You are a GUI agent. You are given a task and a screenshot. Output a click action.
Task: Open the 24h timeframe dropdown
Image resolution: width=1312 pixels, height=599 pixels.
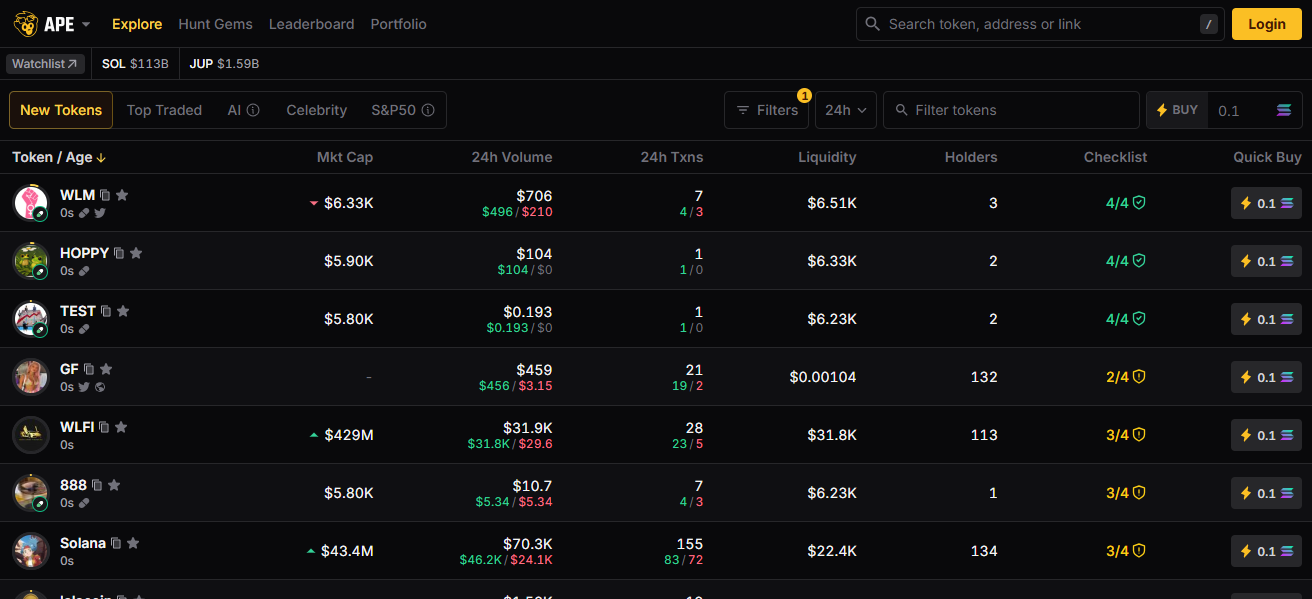tap(846, 110)
